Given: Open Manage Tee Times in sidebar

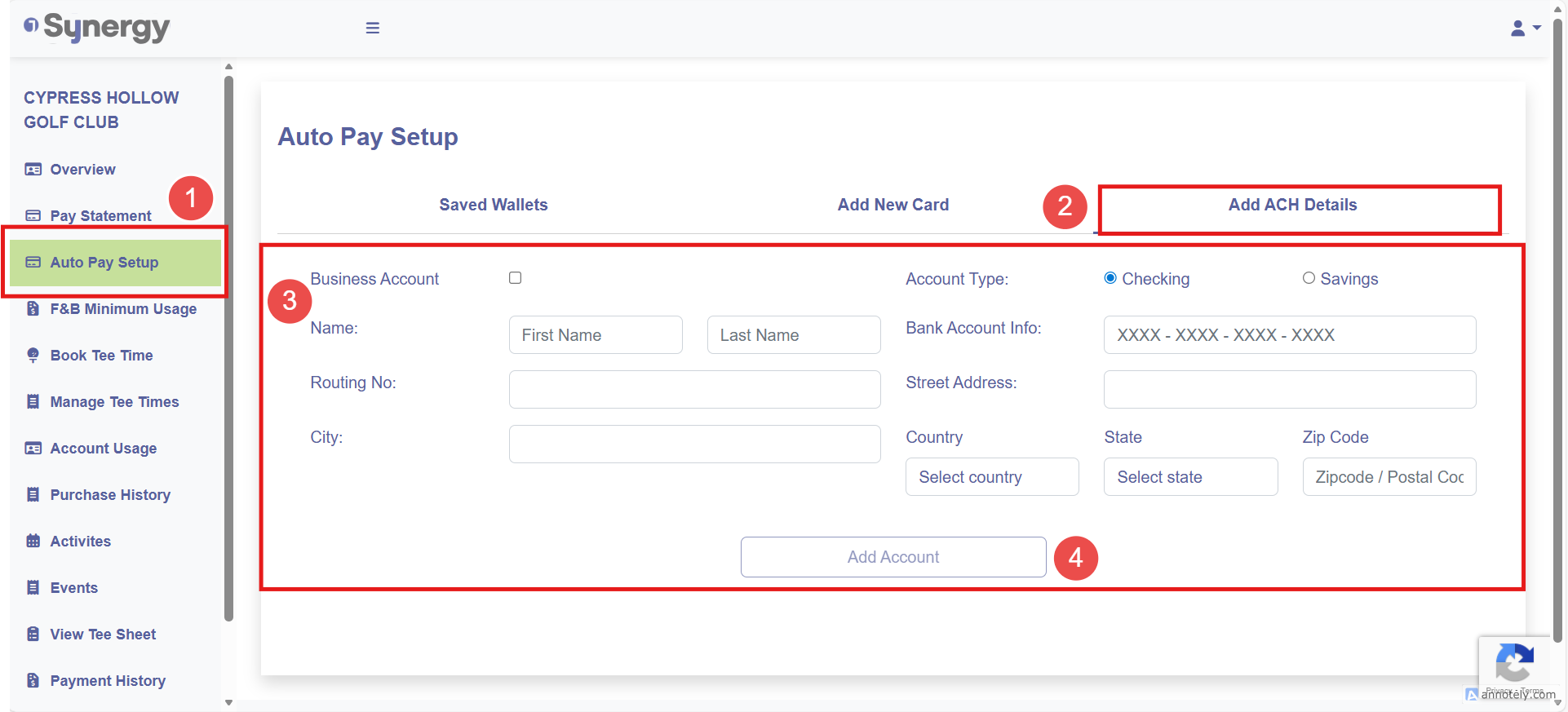Looking at the screenshot, I should (x=114, y=402).
